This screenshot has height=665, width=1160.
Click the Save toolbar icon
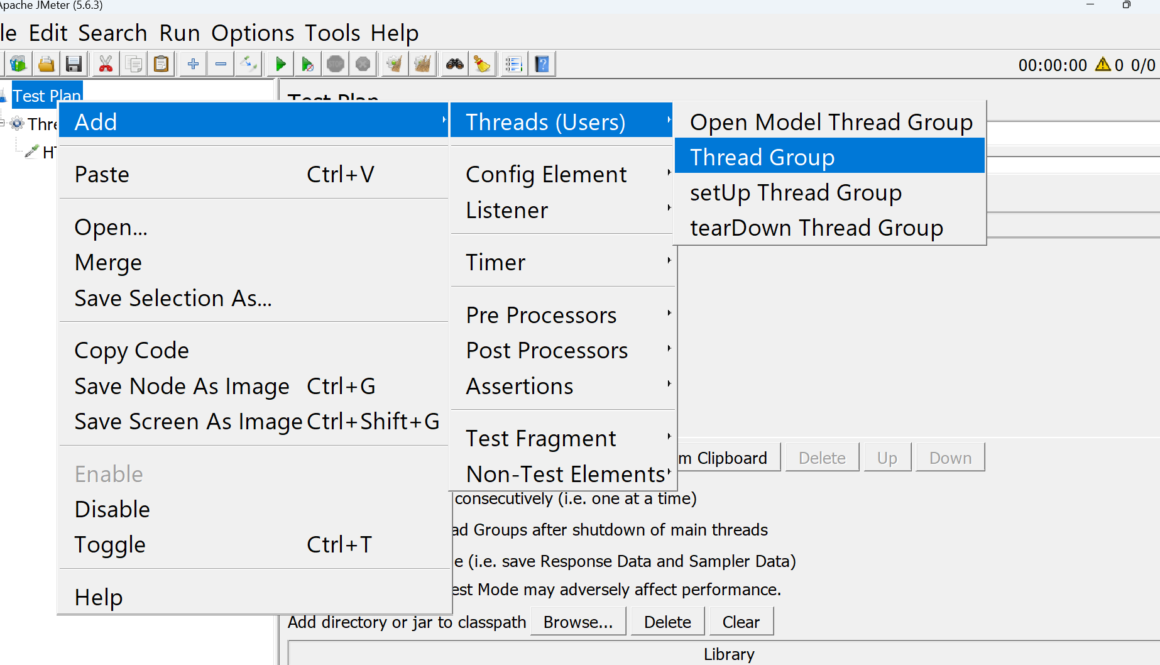click(x=74, y=64)
